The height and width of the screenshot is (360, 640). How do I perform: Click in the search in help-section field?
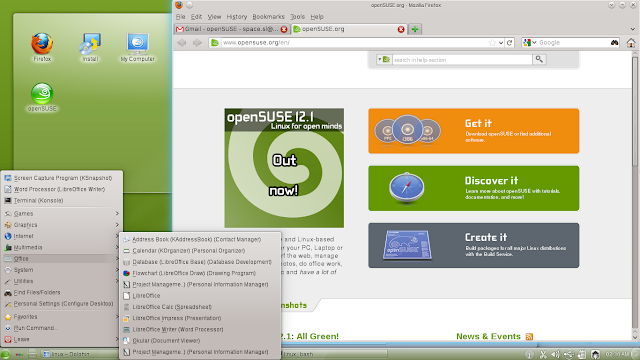462,60
